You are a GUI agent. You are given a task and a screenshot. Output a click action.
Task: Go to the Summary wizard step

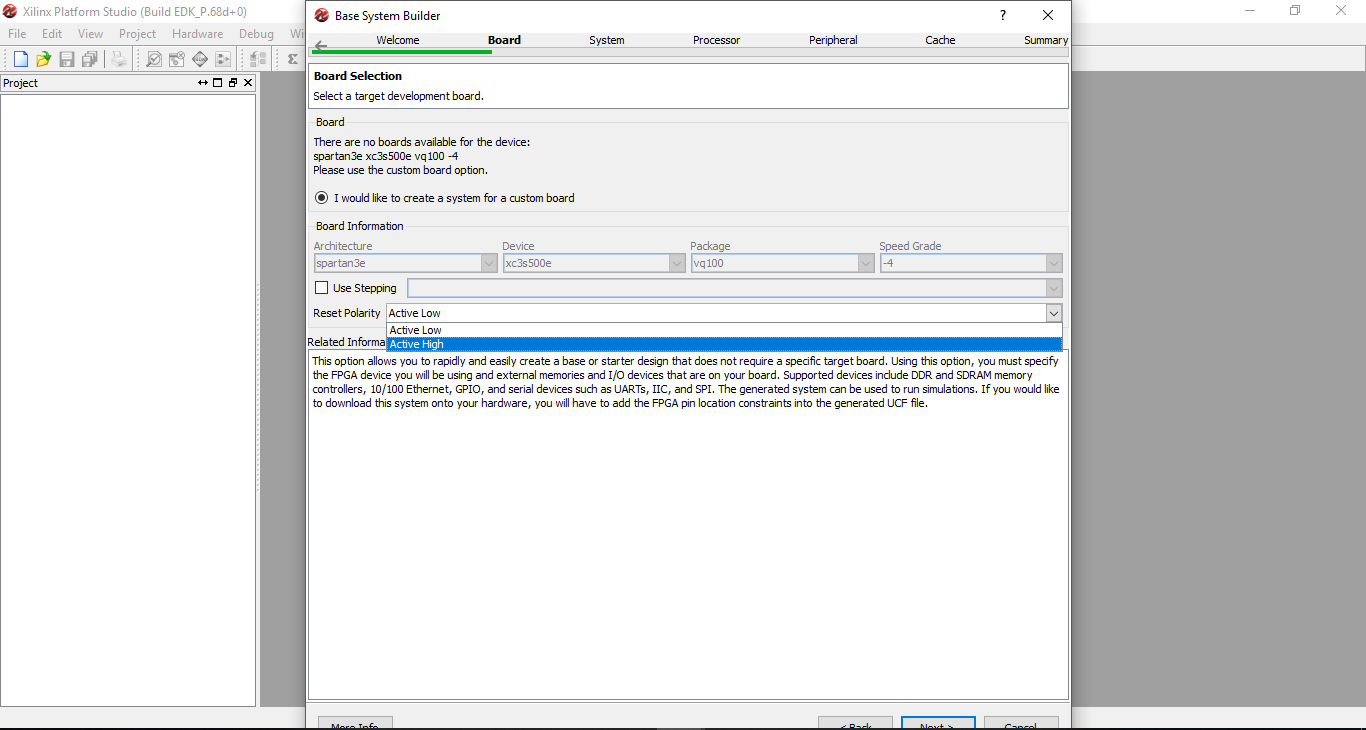pos(1046,40)
